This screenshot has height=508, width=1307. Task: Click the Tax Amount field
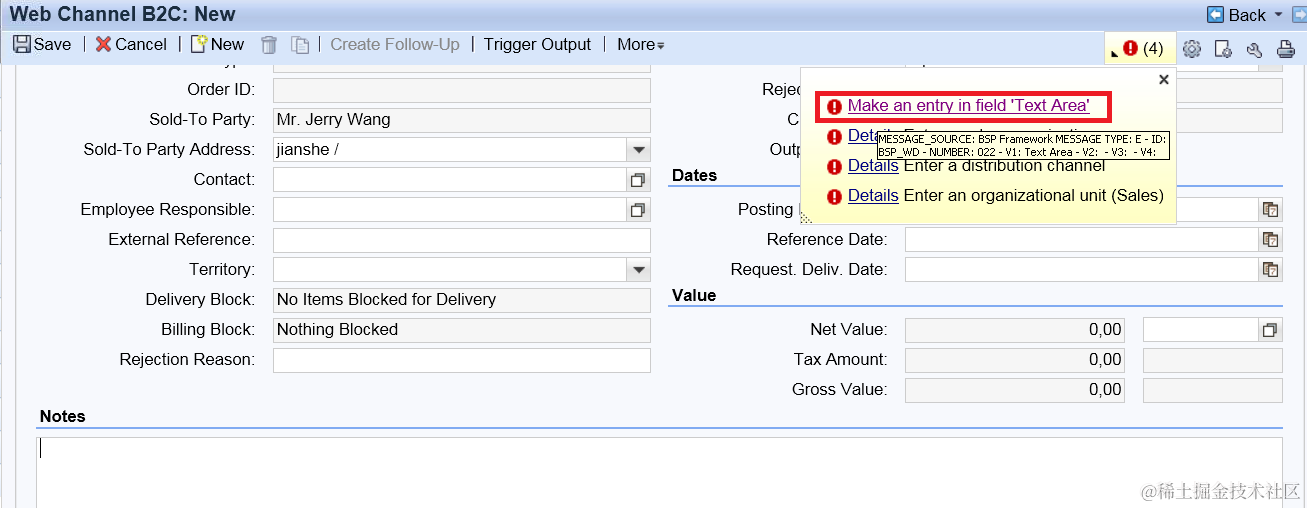click(x=1015, y=360)
